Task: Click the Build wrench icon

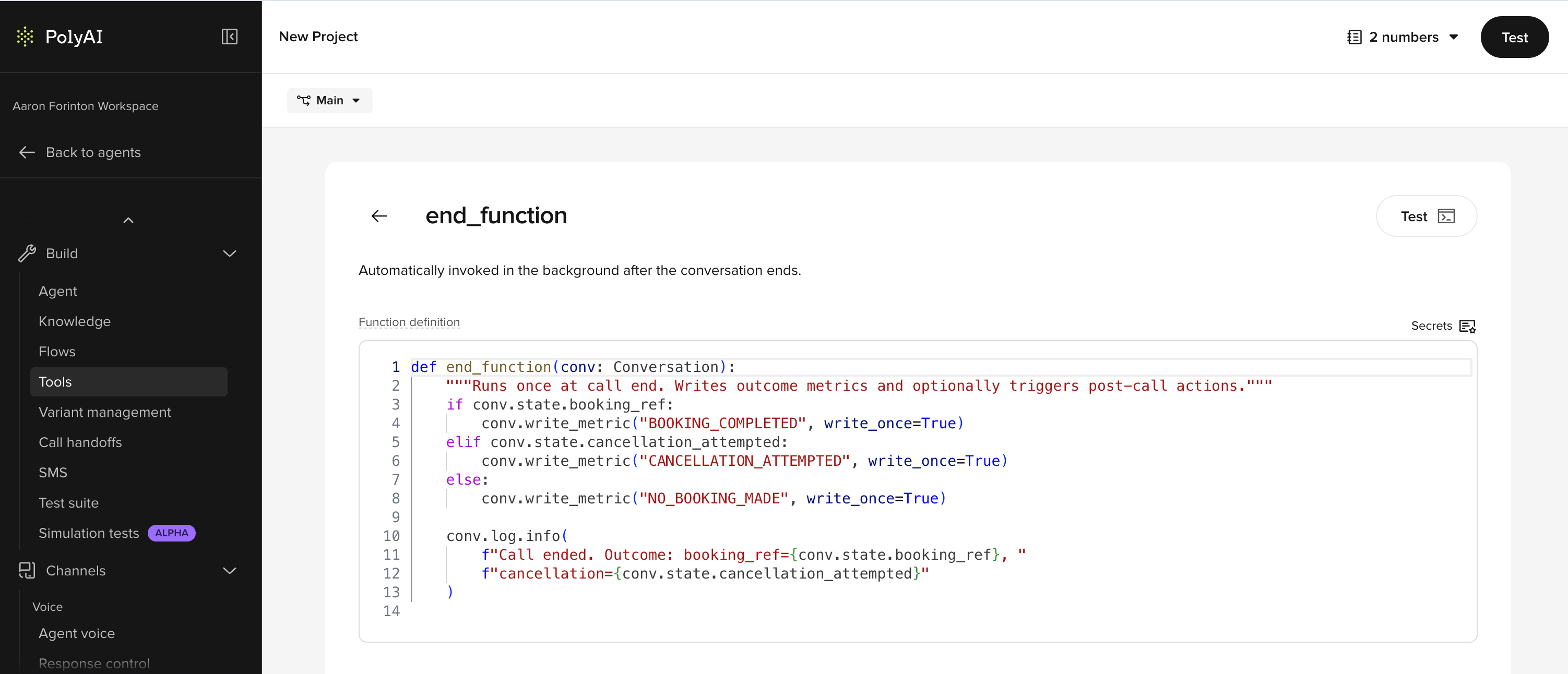Action: tap(27, 253)
